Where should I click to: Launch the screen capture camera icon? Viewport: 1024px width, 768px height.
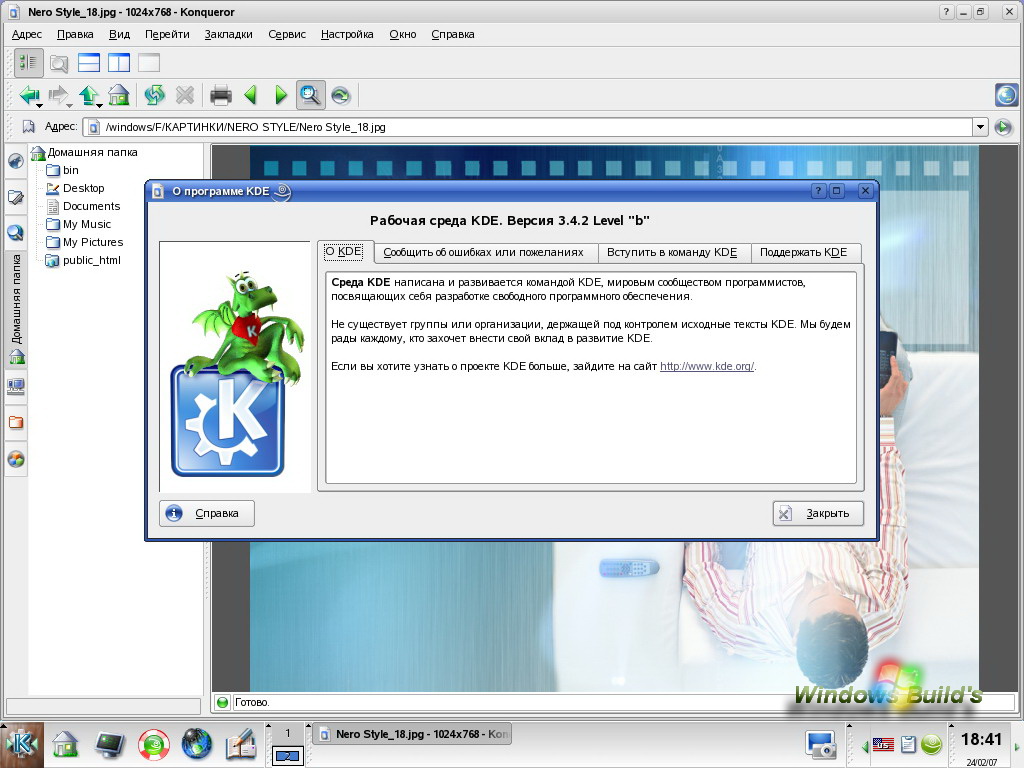pyautogui.click(x=820, y=745)
